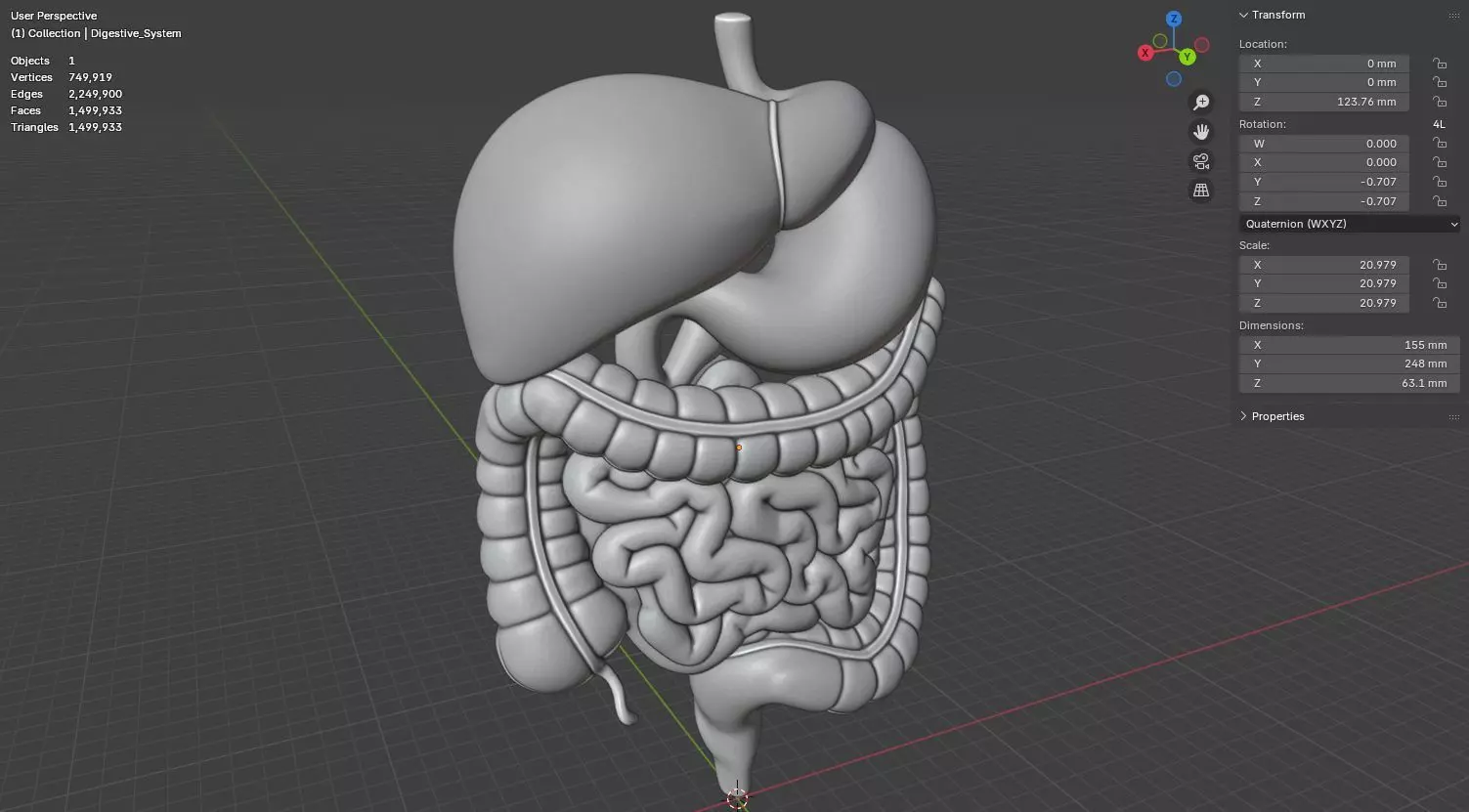The width and height of the screenshot is (1469, 812).
Task: Lock Location Y with its padlock
Action: (x=1440, y=83)
